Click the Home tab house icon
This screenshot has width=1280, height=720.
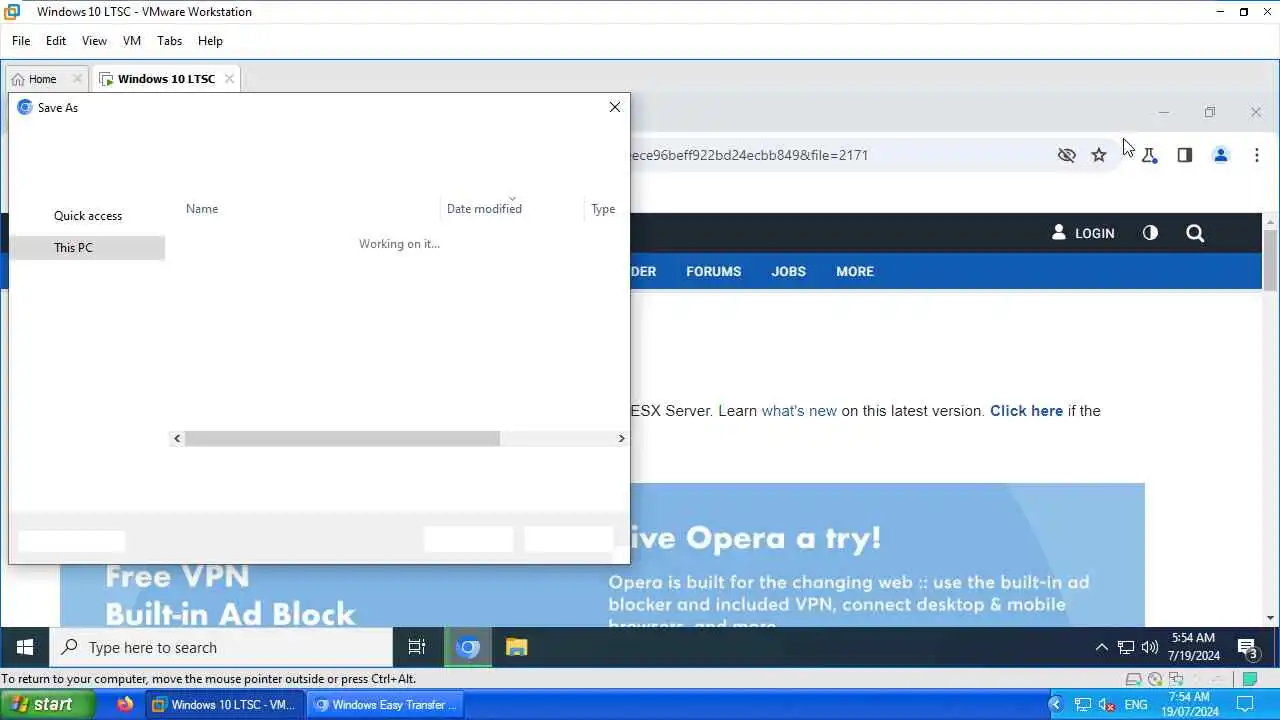[x=17, y=79]
